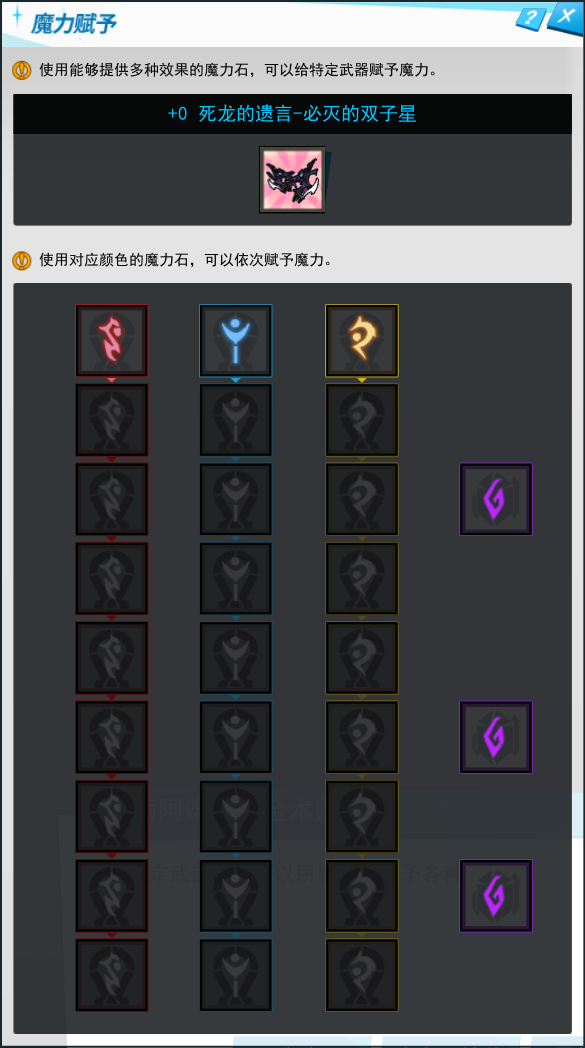Click the second blue slot below the glowing one
Screen dimensions: 585x1048
(x=235, y=499)
